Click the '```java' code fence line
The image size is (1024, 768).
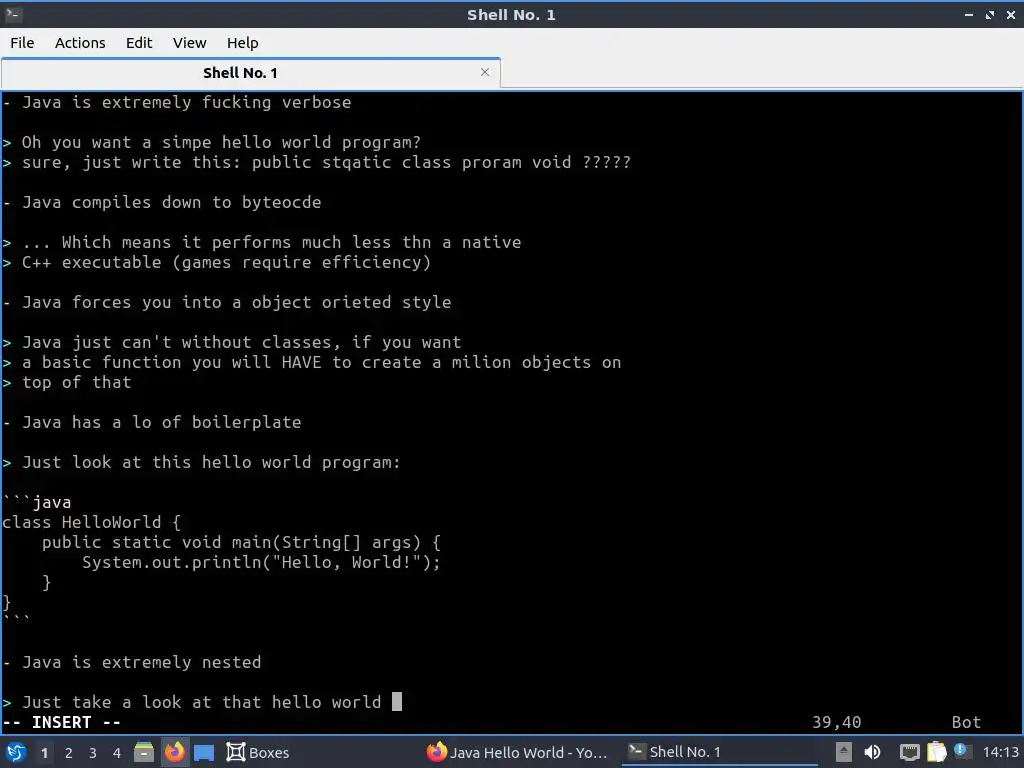click(x=37, y=502)
